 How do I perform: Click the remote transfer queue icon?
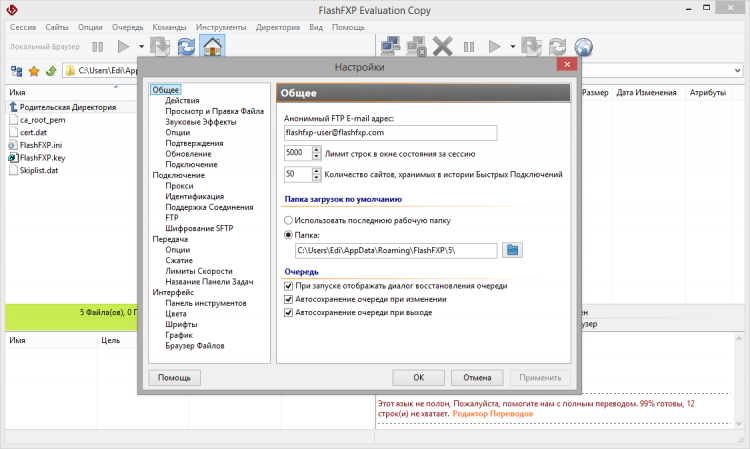pos(532,47)
